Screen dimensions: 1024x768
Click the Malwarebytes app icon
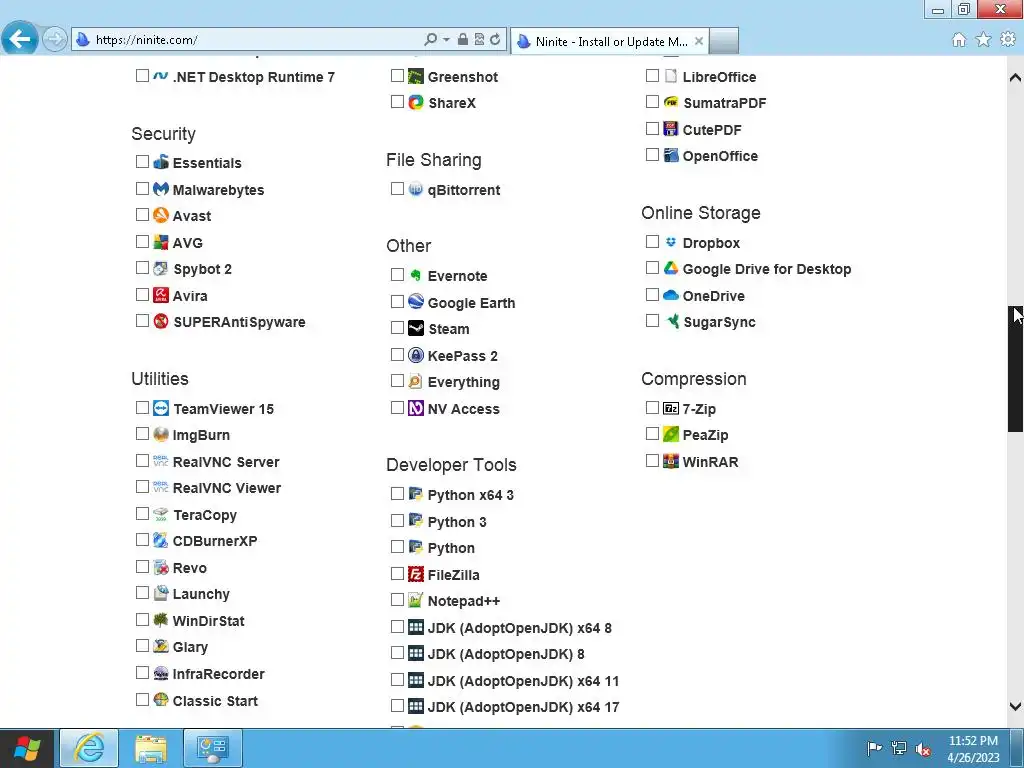point(161,189)
